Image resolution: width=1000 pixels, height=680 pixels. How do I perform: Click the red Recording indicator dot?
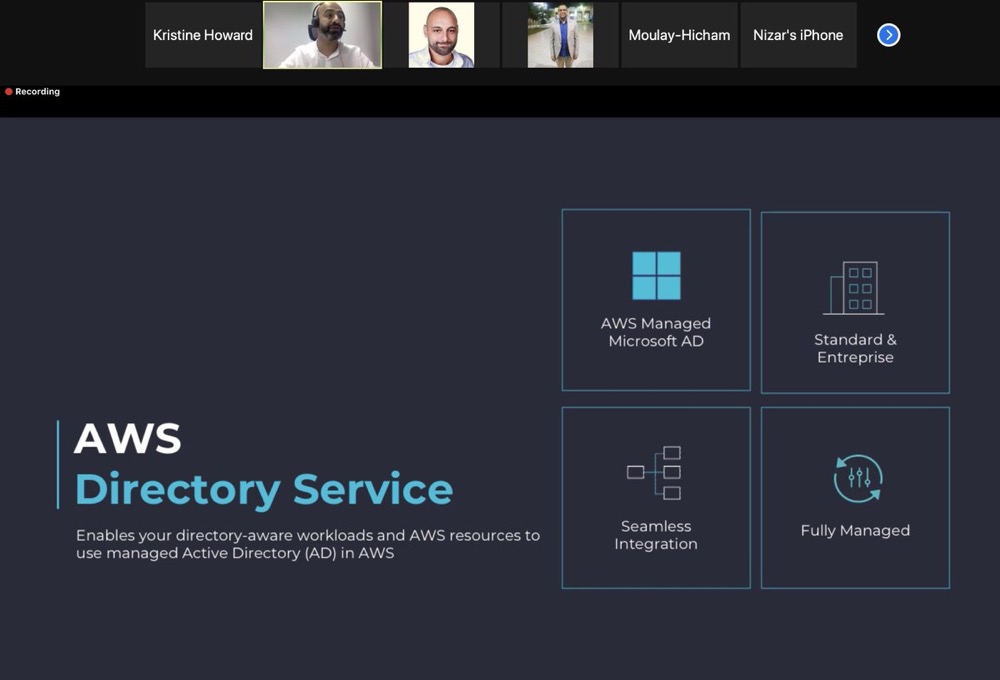tap(9, 91)
